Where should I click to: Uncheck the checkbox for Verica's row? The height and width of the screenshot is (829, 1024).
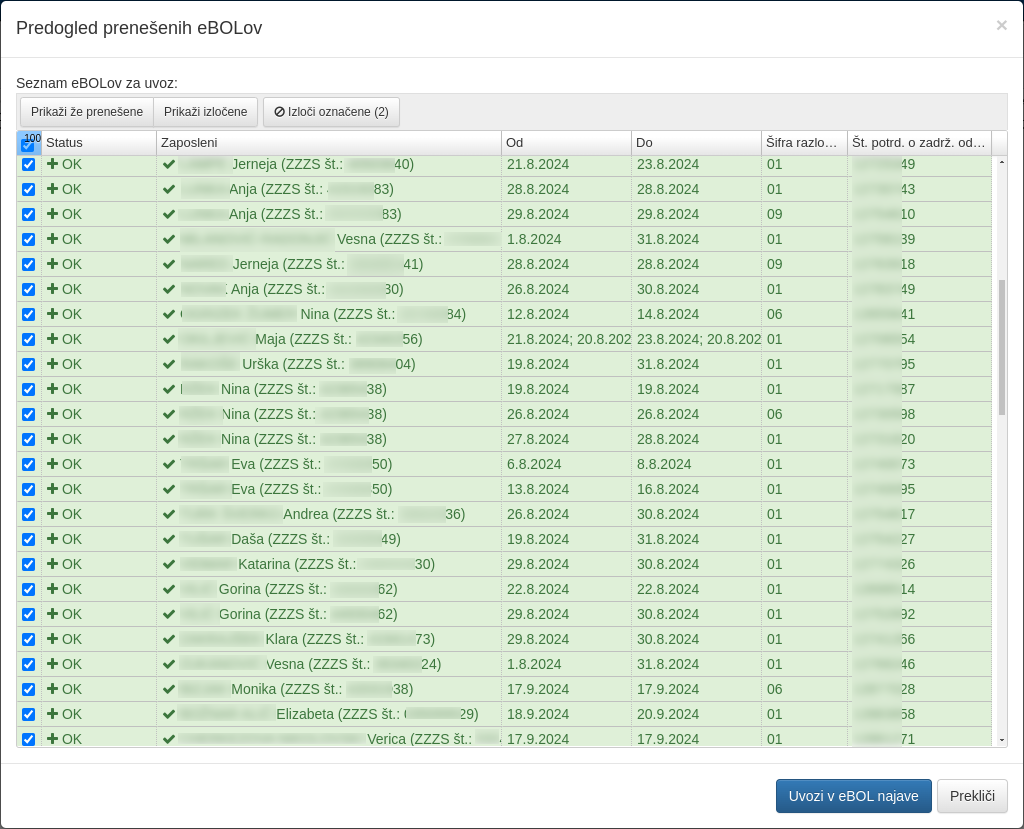coord(28,739)
